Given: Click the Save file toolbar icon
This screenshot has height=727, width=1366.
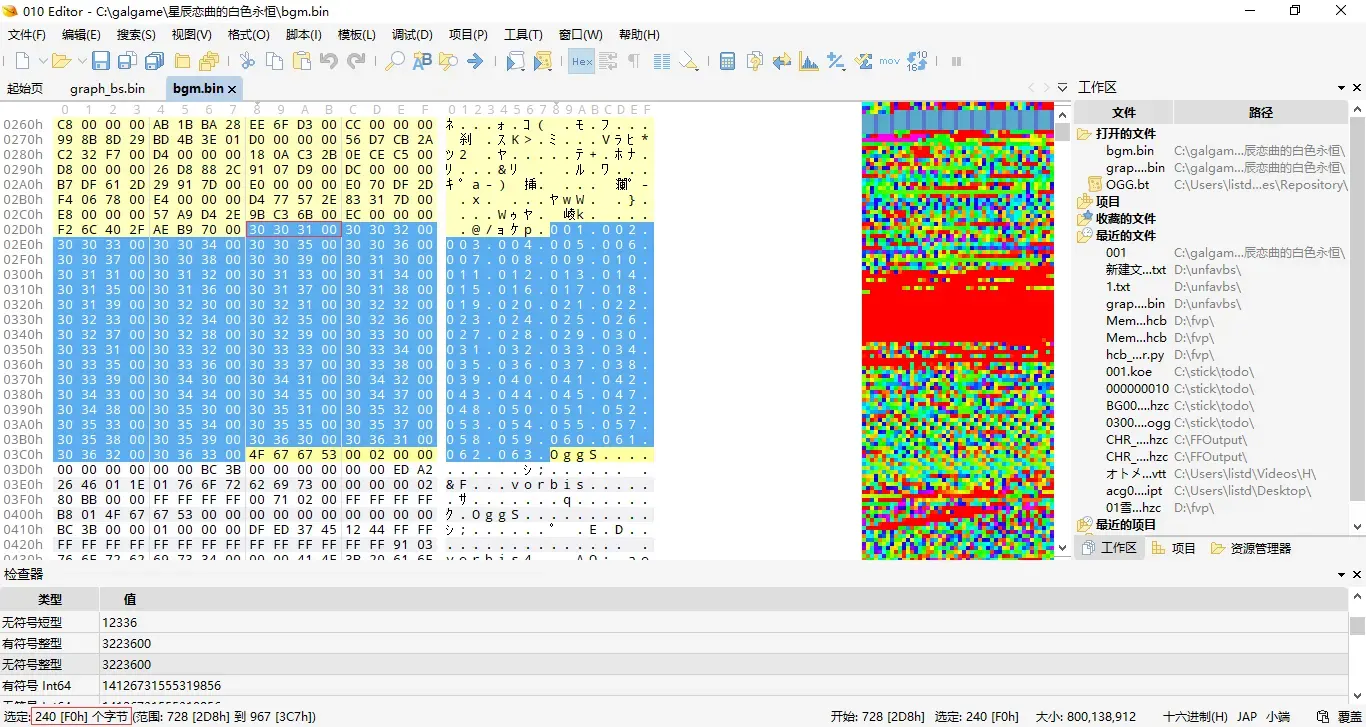Looking at the screenshot, I should (101, 61).
